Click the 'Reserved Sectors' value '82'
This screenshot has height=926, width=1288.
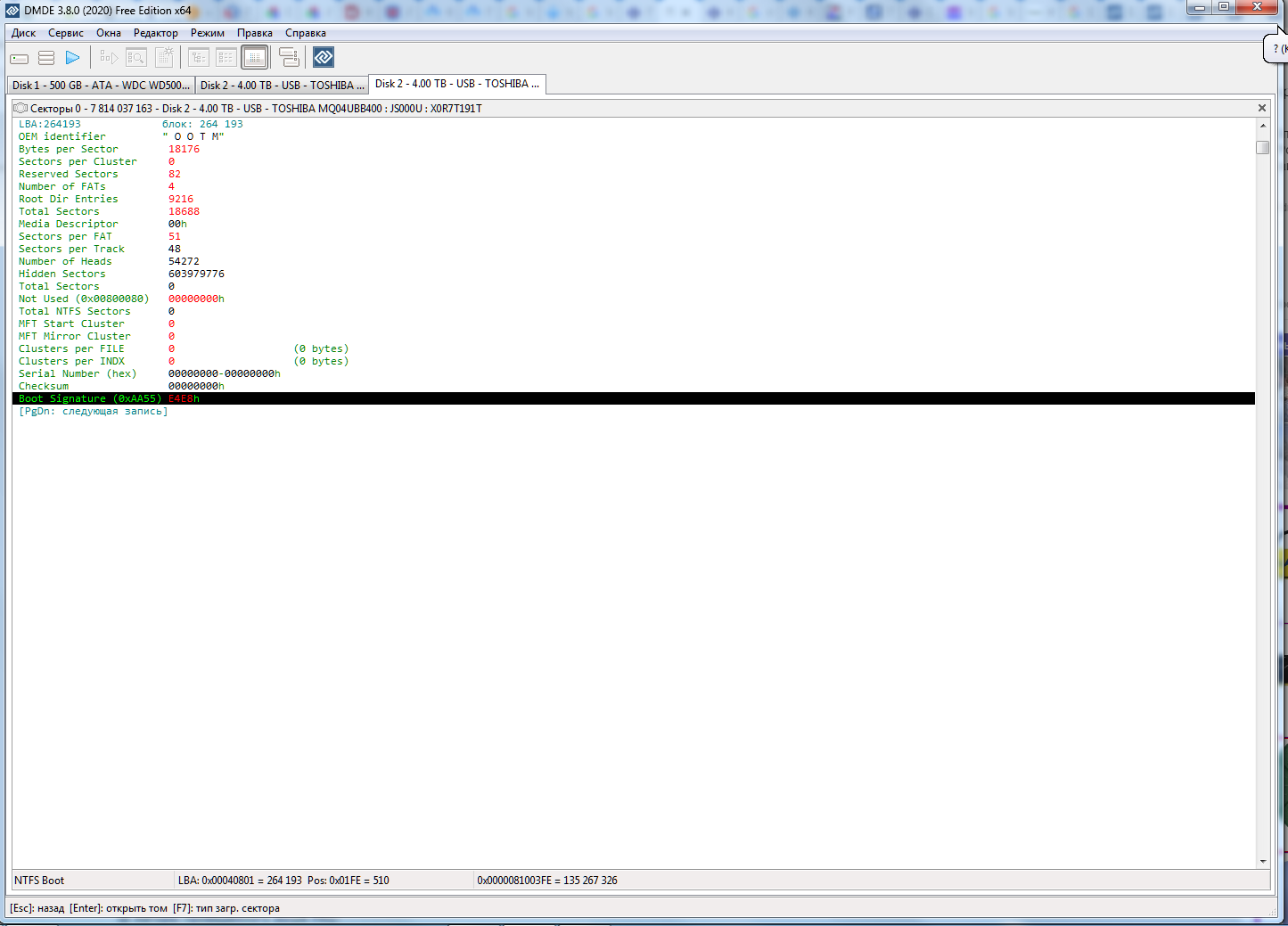175,175
